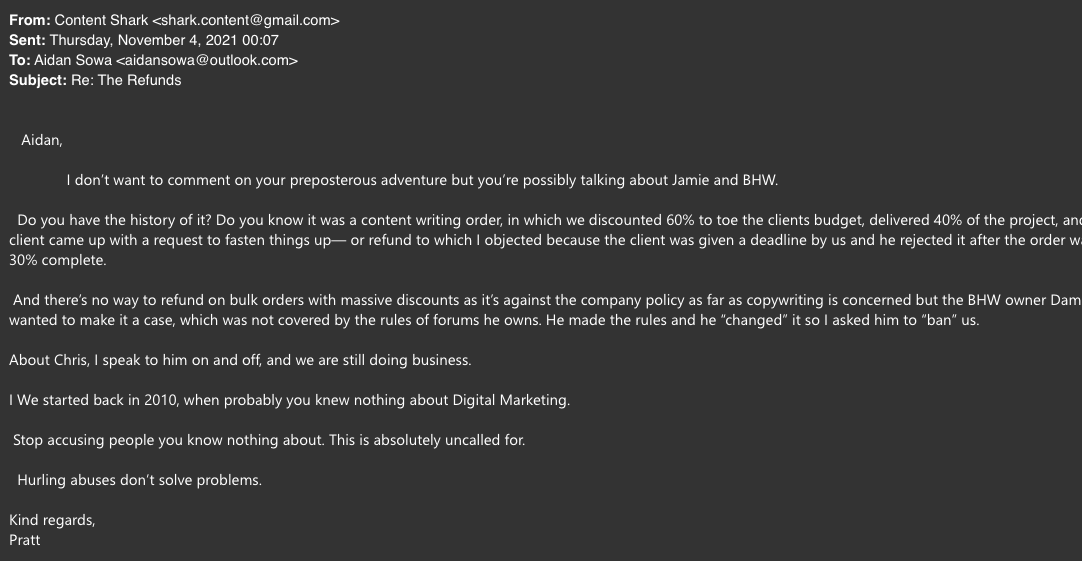1082x561 pixels.
Task: Click the Subject: header label
Action: tap(38, 81)
